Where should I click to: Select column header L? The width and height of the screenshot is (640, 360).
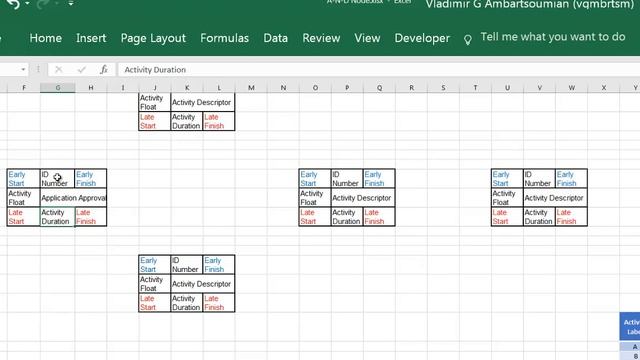(x=219, y=88)
